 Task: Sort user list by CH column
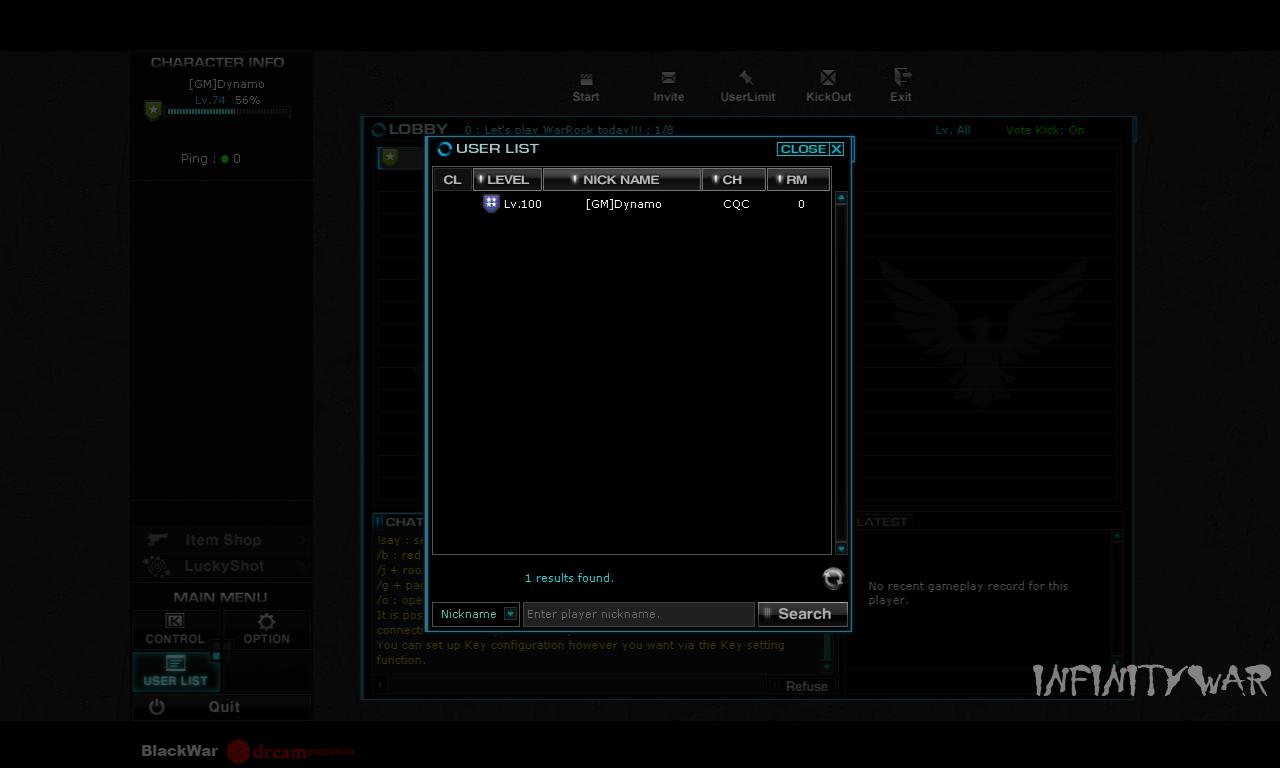tap(733, 180)
